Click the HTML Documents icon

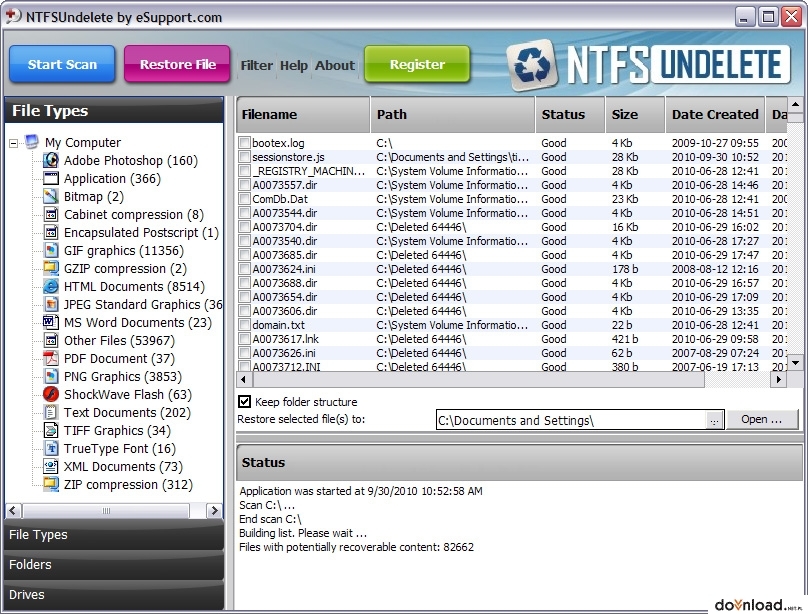pyautogui.click(x=50, y=286)
